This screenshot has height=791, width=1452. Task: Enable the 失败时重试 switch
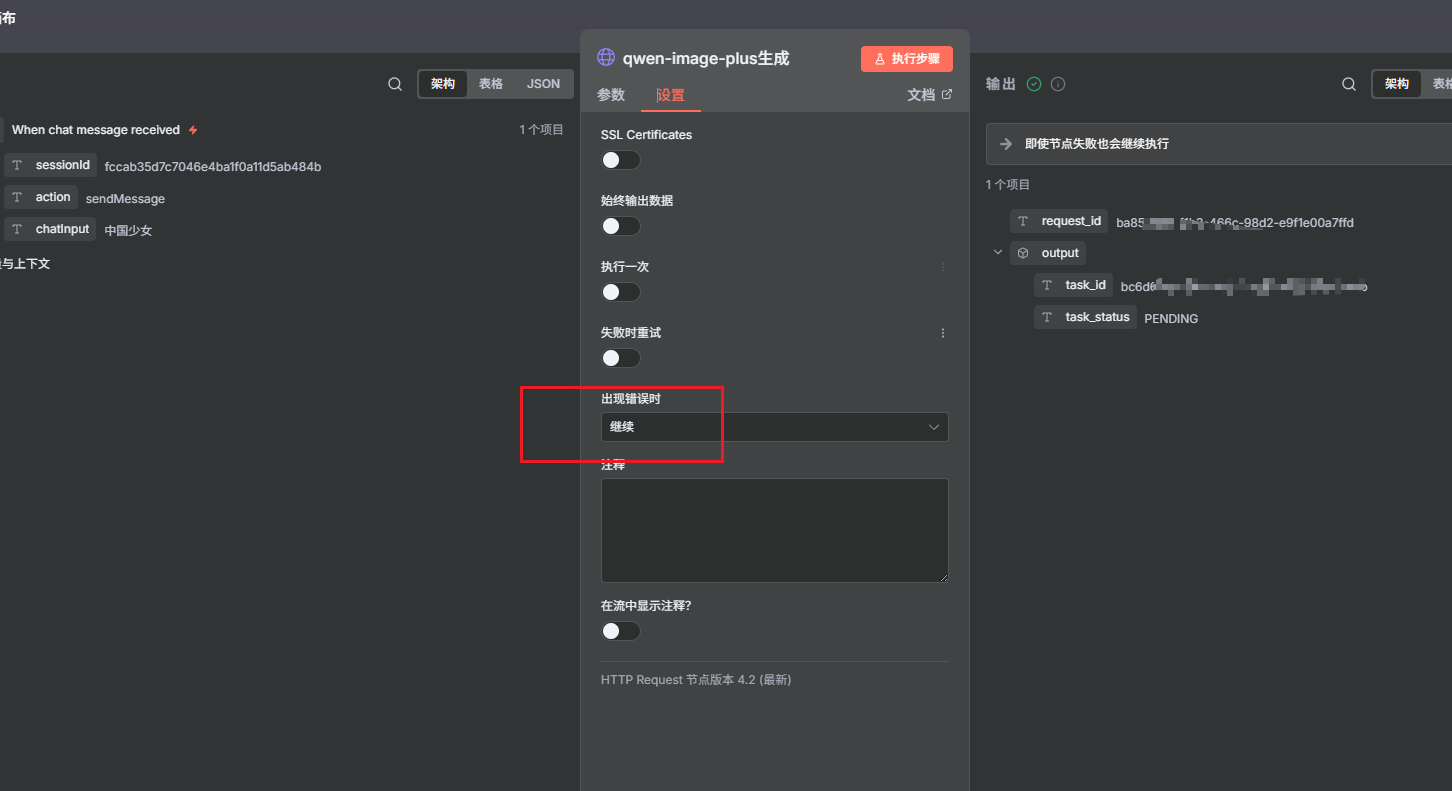click(x=620, y=358)
